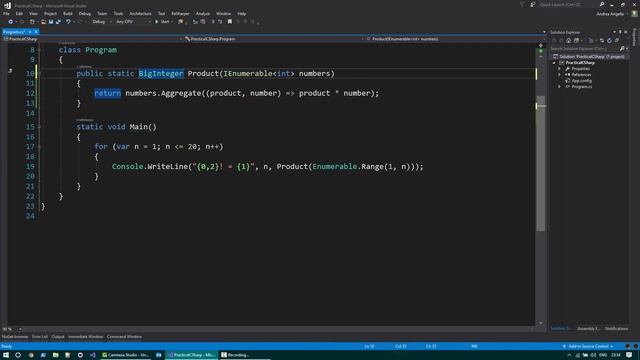Open the Output tab

(x=58, y=337)
